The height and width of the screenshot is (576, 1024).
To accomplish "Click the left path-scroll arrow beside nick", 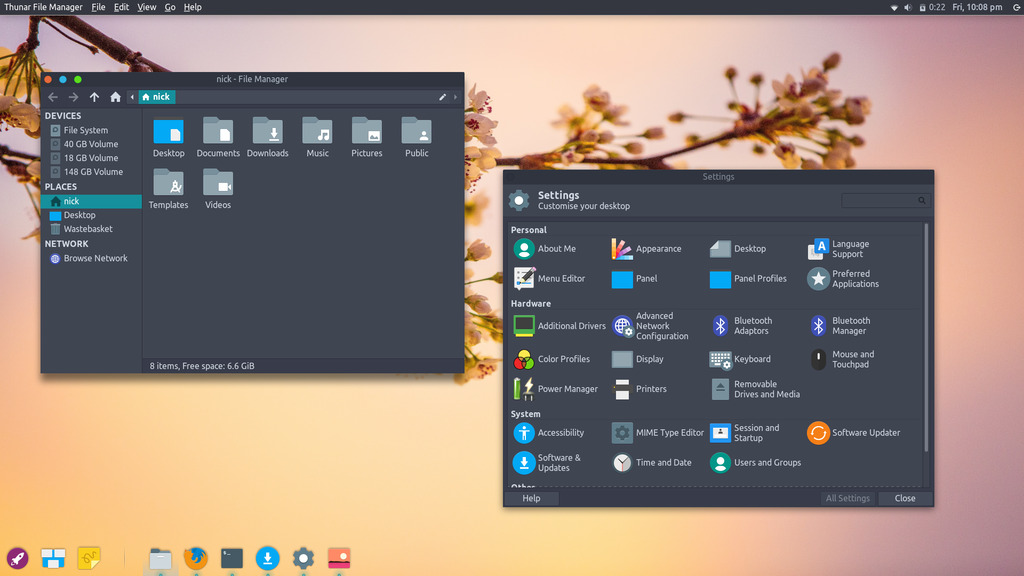I will [x=133, y=97].
